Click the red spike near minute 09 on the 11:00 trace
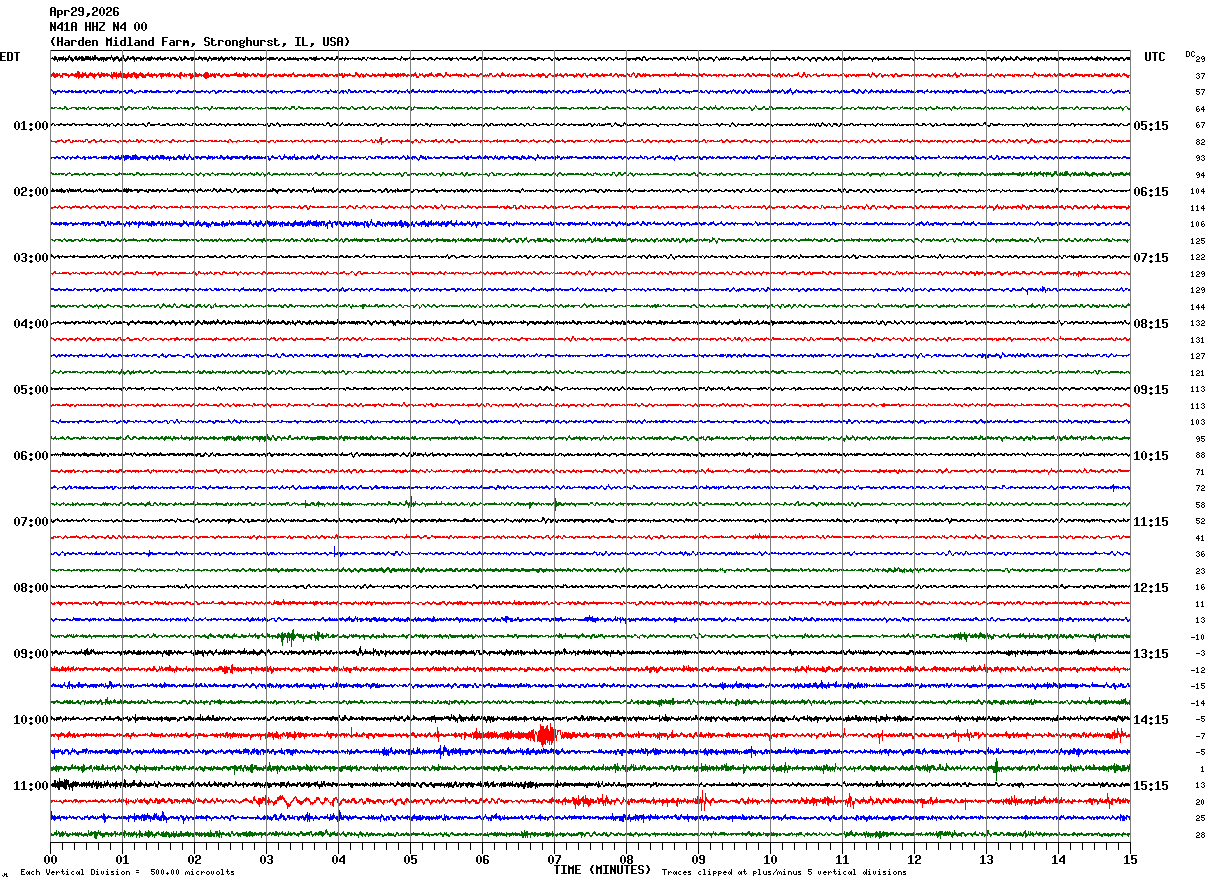The height and width of the screenshot is (886, 1210). point(702,800)
